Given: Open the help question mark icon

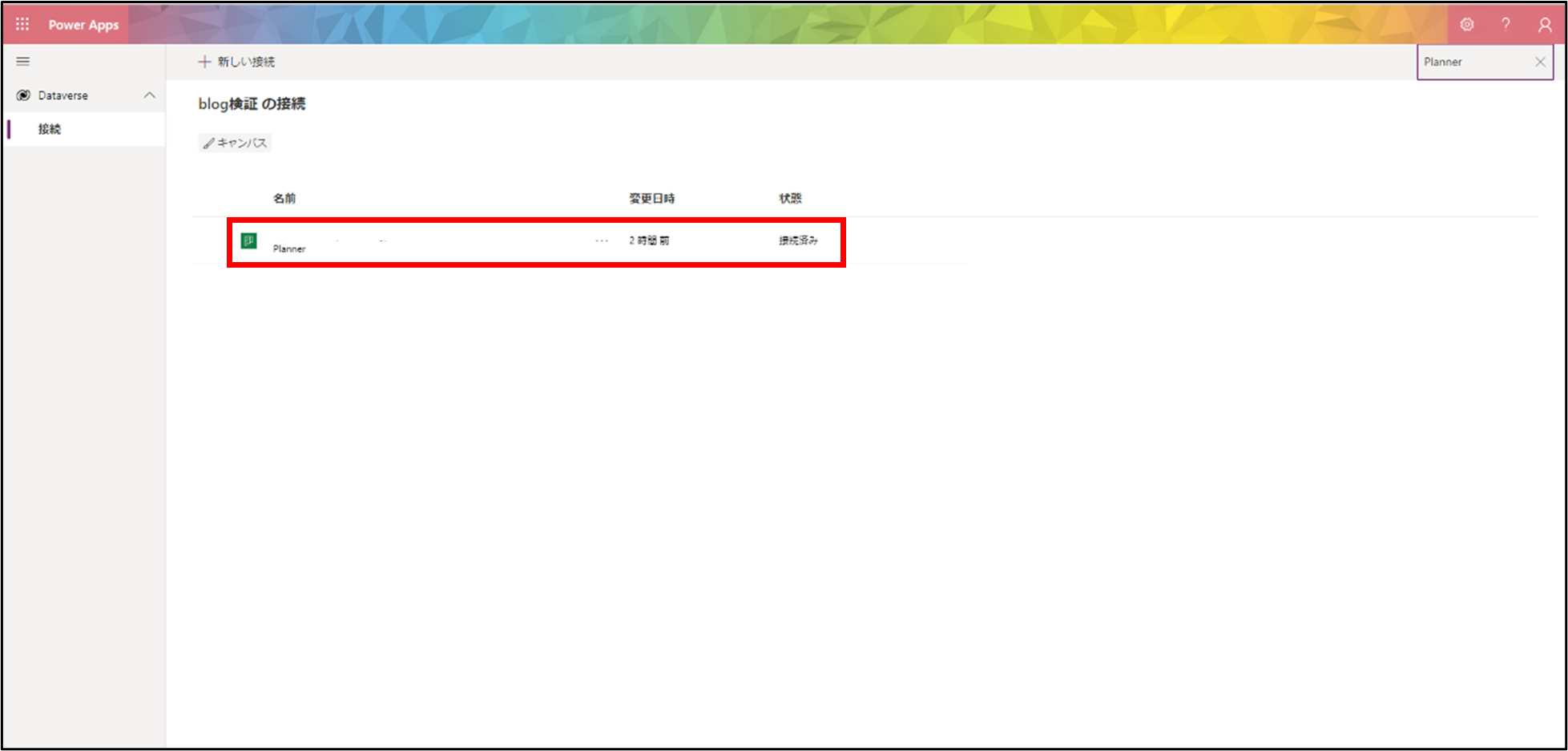Looking at the screenshot, I should pyautogui.click(x=1506, y=24).
